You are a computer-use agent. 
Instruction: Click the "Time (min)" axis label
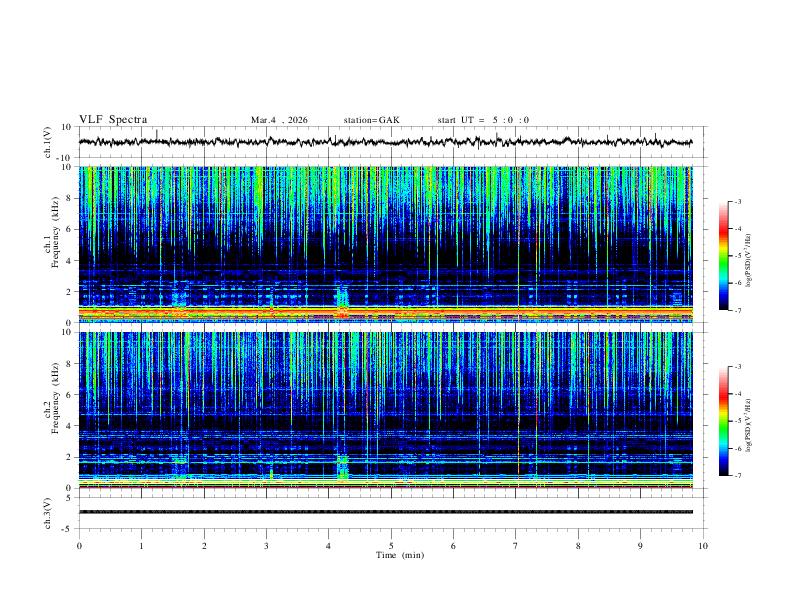400,555
